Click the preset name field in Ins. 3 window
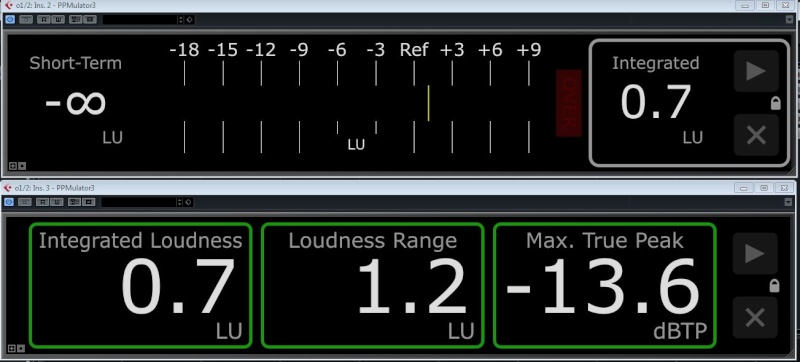The width and height of the screenshot is (800, 362). coord(139,202)
